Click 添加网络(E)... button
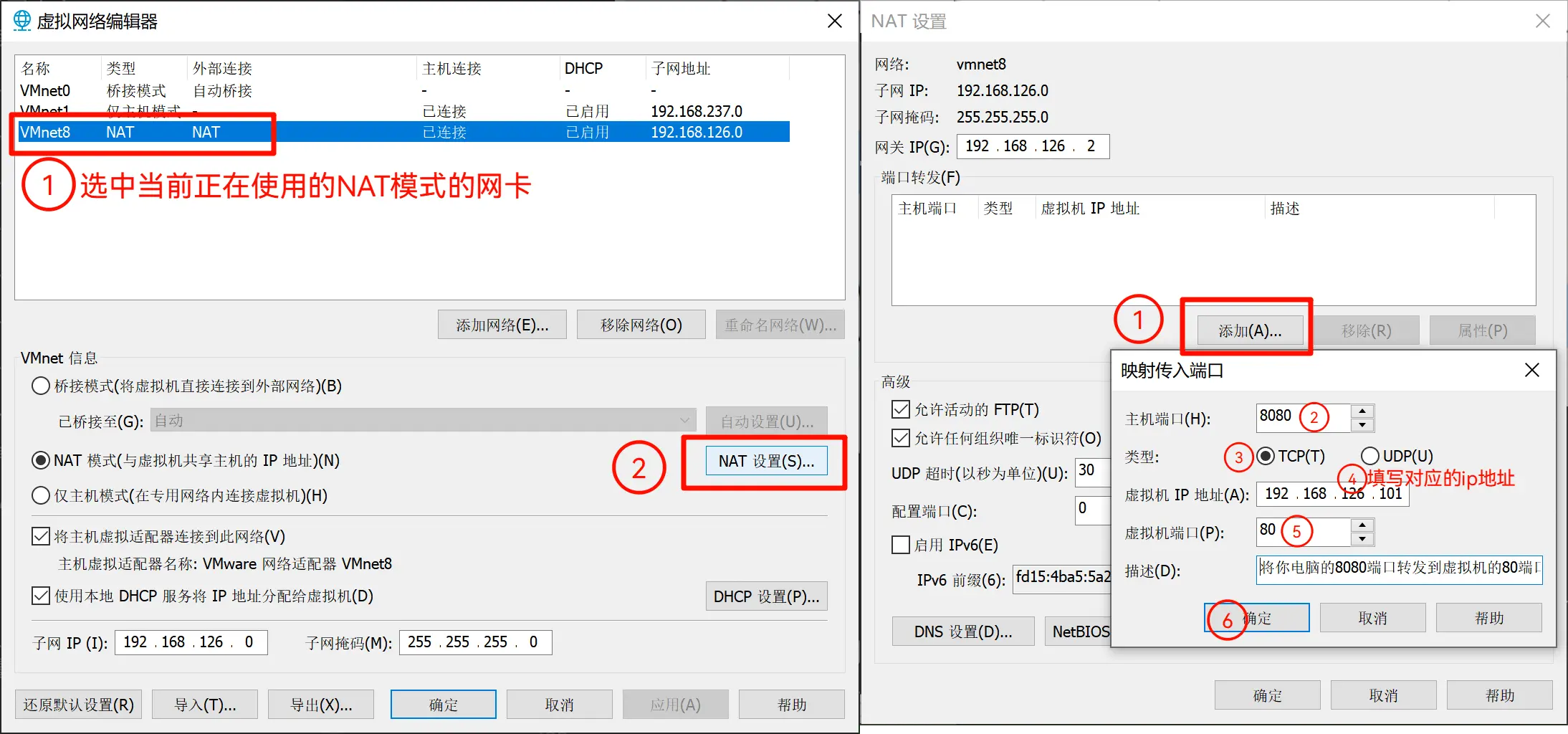Viewport: 1568px width, 734px height. click(502, 325)
